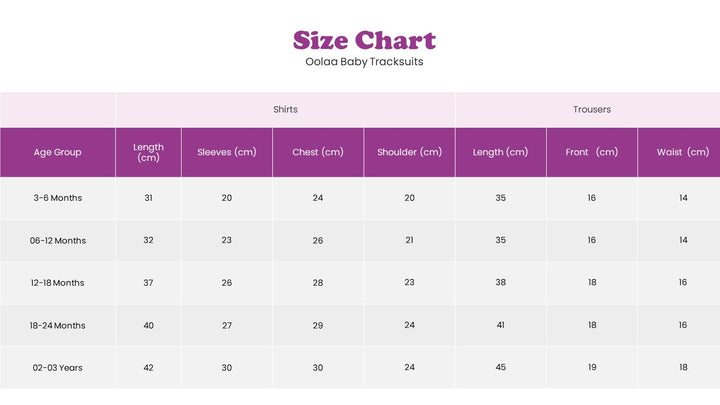Select the 12-18 Months row label
This screenshot has height=405, width=720.
pos(58,283)
